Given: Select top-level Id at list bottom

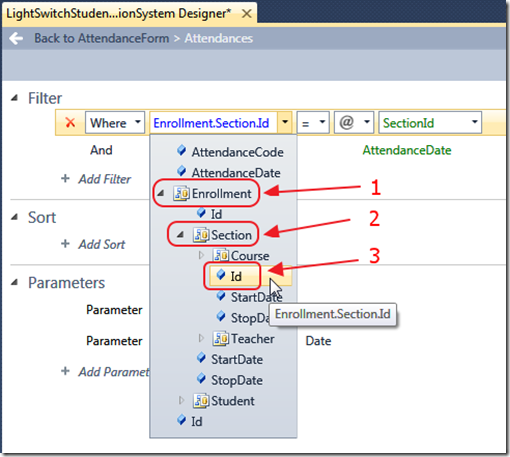Looking at the screenshot, I should [197, 422].
